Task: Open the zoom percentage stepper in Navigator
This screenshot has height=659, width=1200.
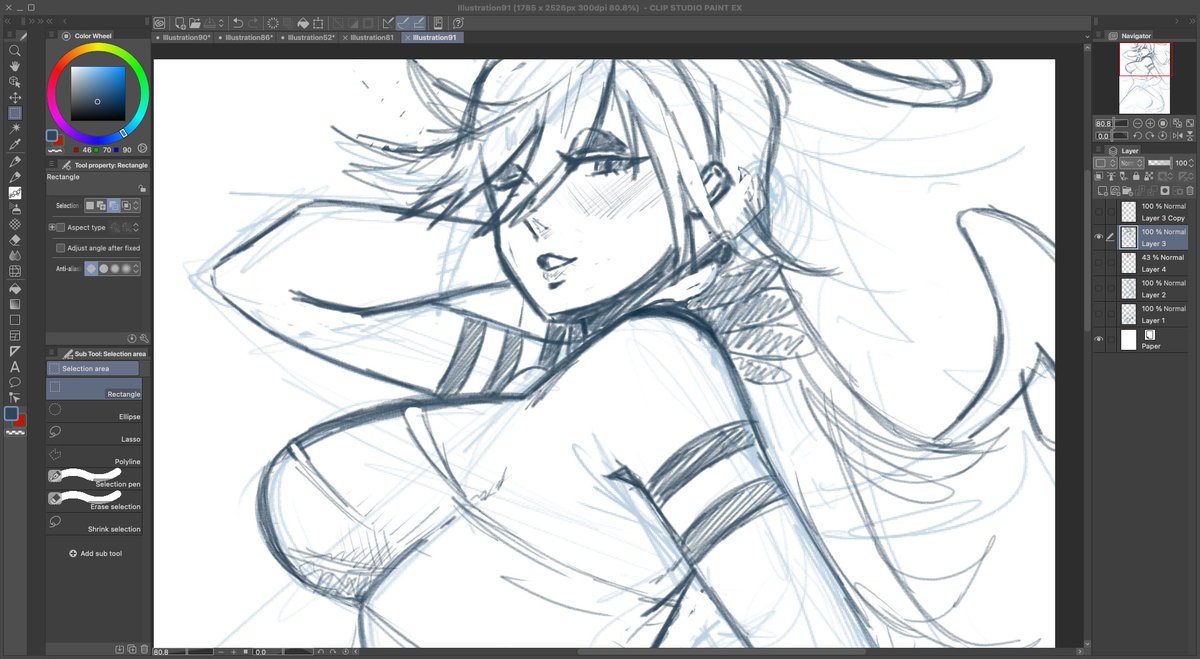Action: (1113, 124)
